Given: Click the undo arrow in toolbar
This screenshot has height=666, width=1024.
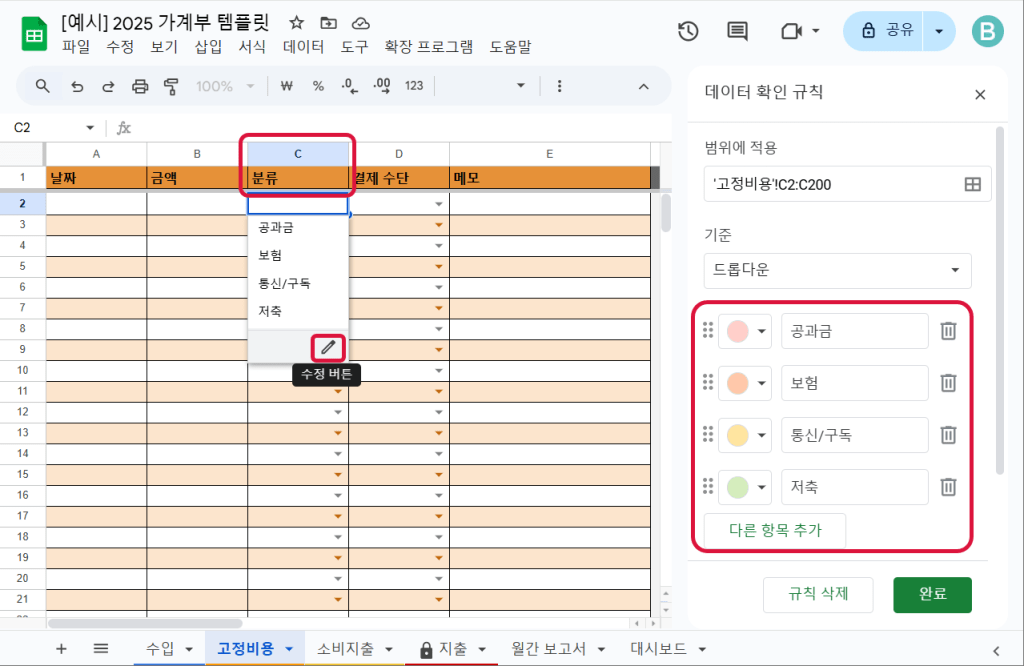Looking at the screenshot, I should tap(77, 86).
